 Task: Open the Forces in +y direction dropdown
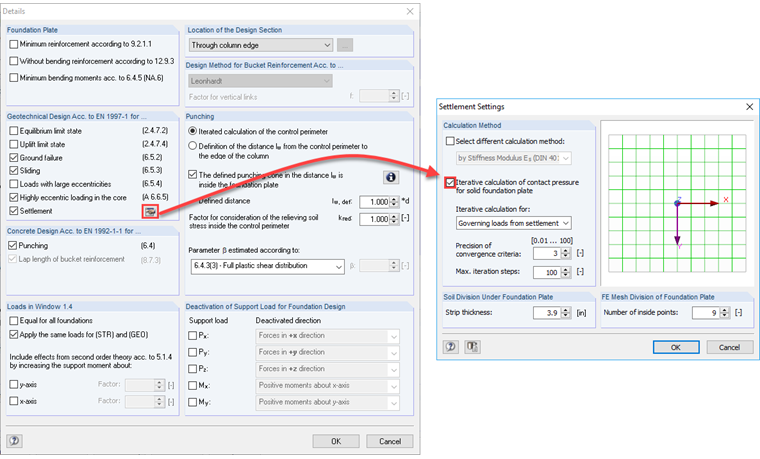tap(328, 352)
